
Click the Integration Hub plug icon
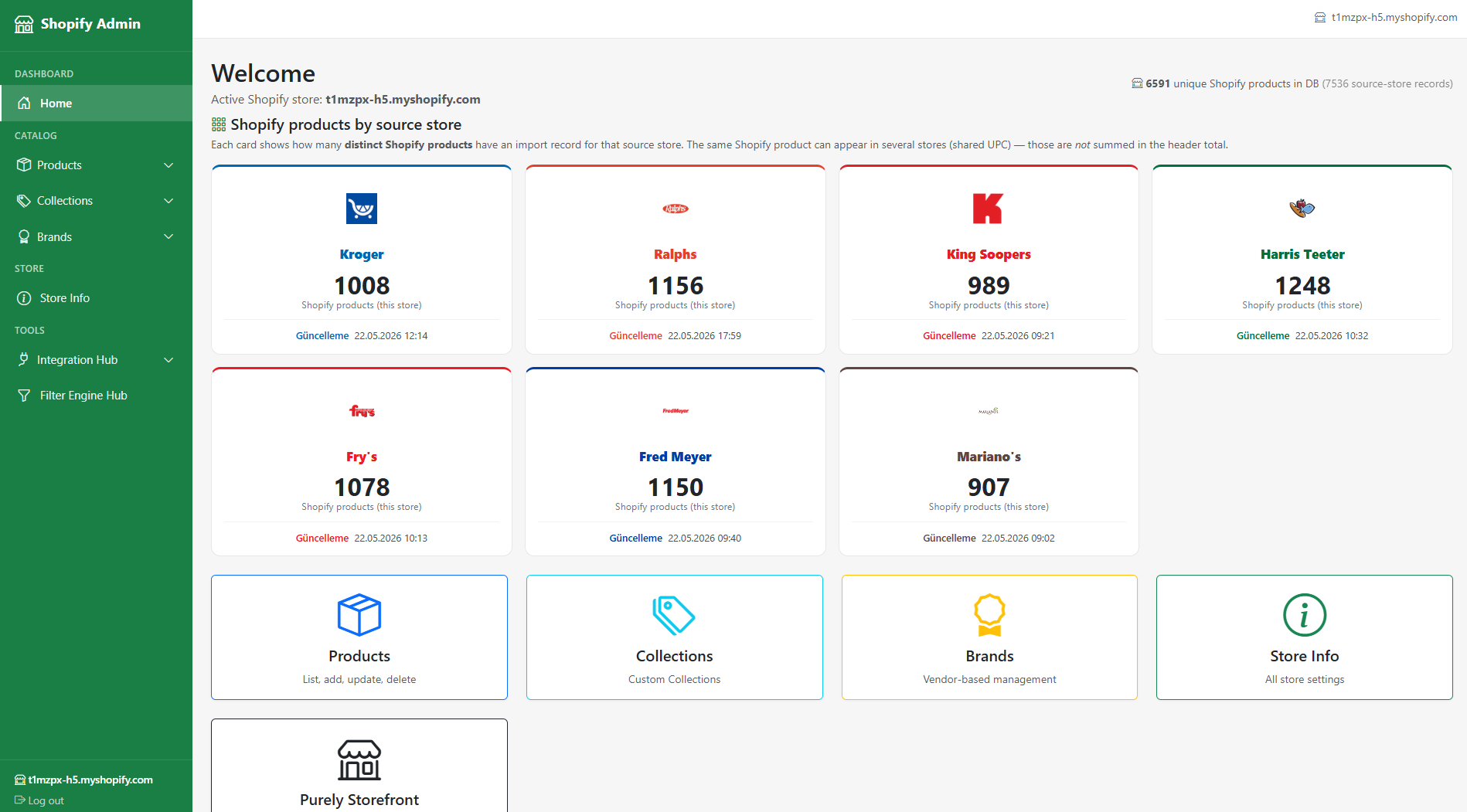[x=24, y=359]
